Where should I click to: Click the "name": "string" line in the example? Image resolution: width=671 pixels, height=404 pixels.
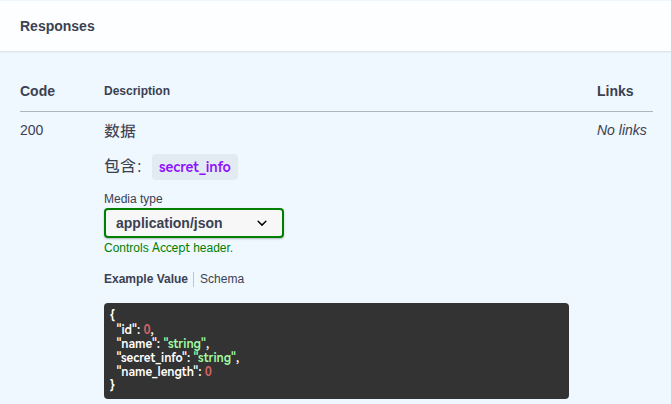pos(162,343)
